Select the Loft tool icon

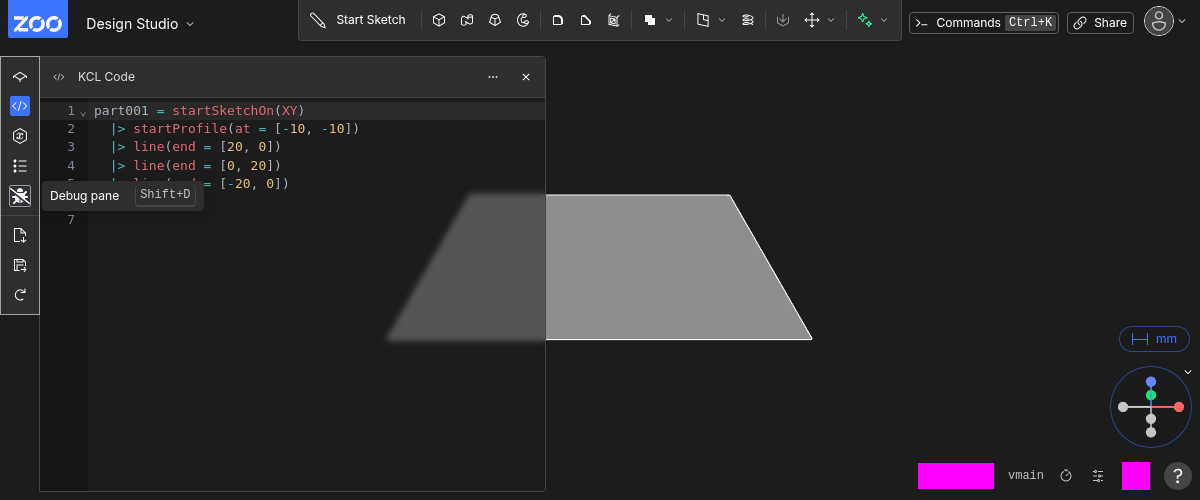tap(494, 20)
